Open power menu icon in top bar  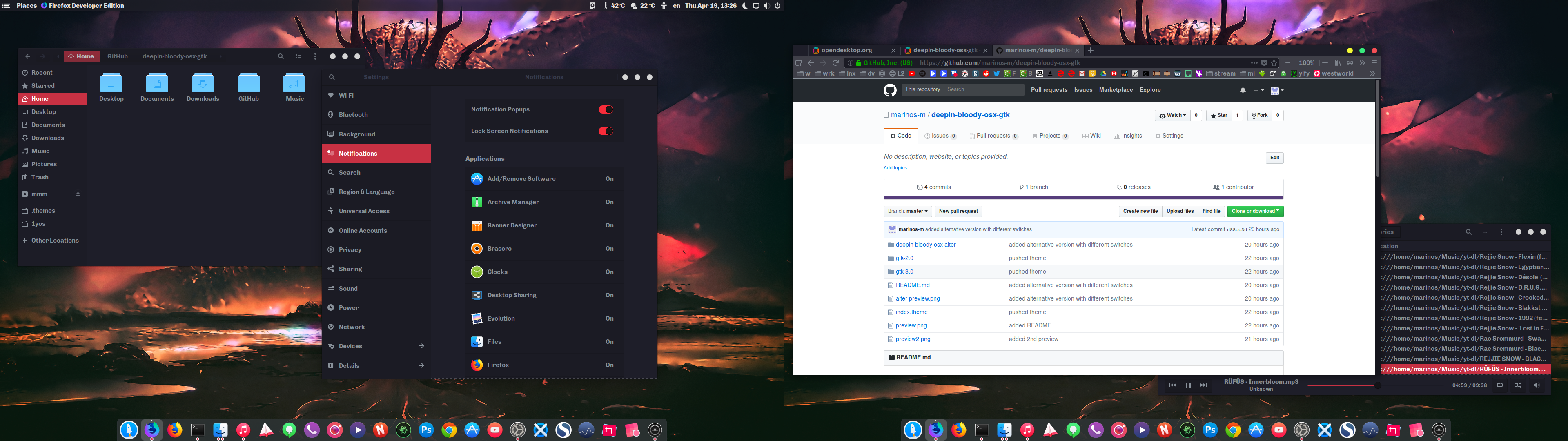(777, 5)
